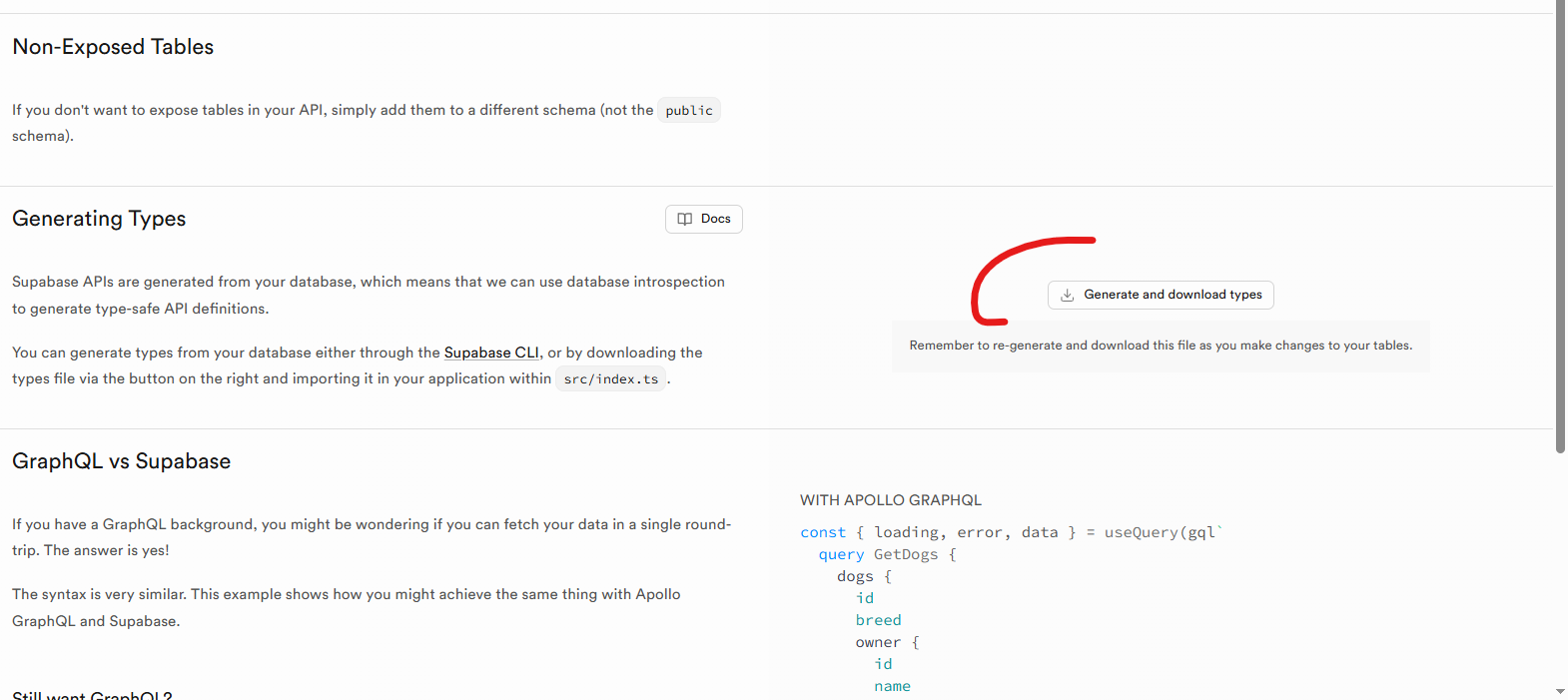Open the Supabase CLI link
The height and width of the screenshot is (700, 1568).
(491, 352)
